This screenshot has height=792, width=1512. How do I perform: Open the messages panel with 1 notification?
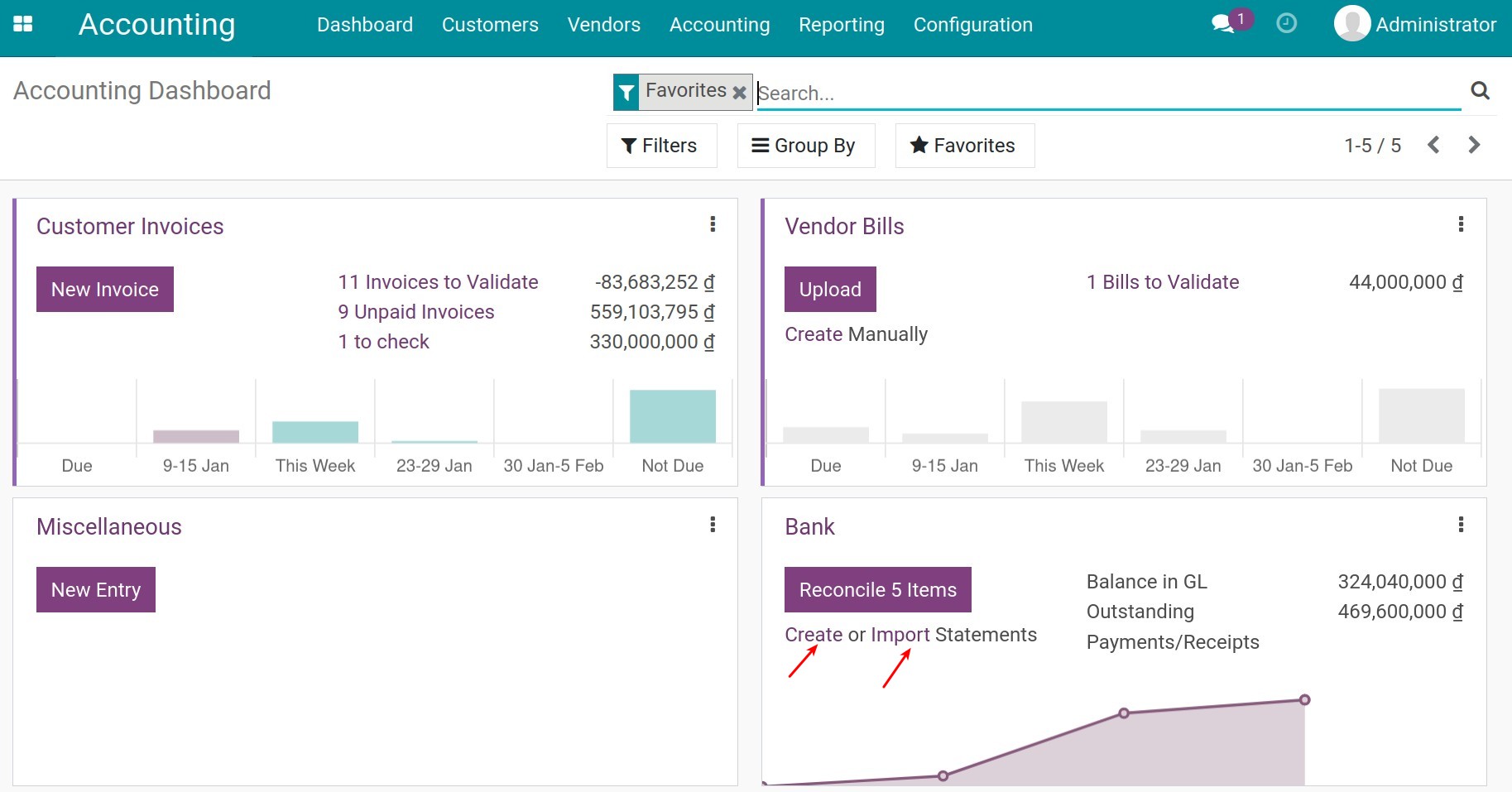click(x=1222, y=24)
